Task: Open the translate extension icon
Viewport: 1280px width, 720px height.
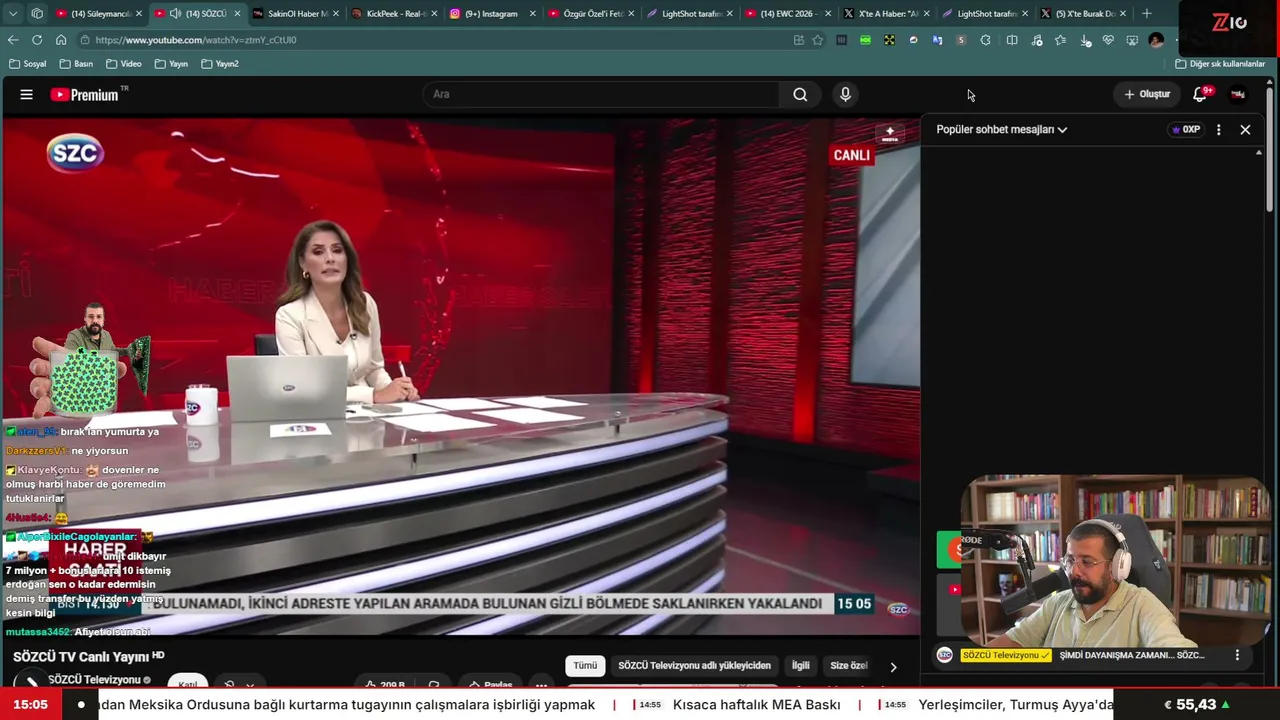Action: (x=937, y=40)
